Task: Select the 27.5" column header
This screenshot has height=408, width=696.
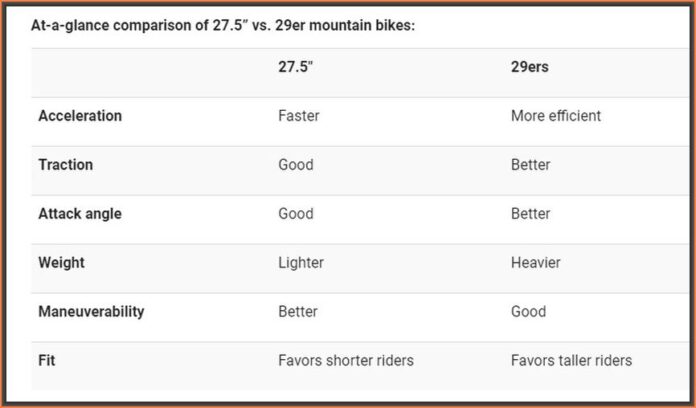Action: (296, 67)
